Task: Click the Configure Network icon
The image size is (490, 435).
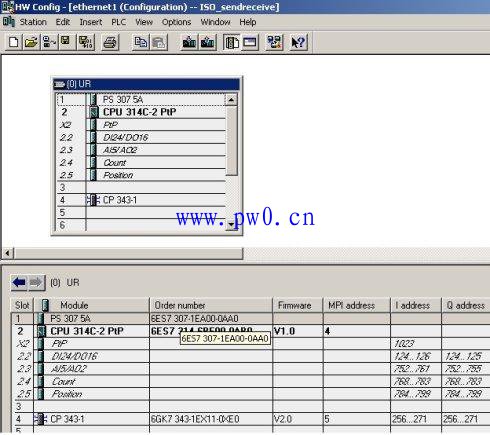Action: pyautogui.click(x=274, y=42)
